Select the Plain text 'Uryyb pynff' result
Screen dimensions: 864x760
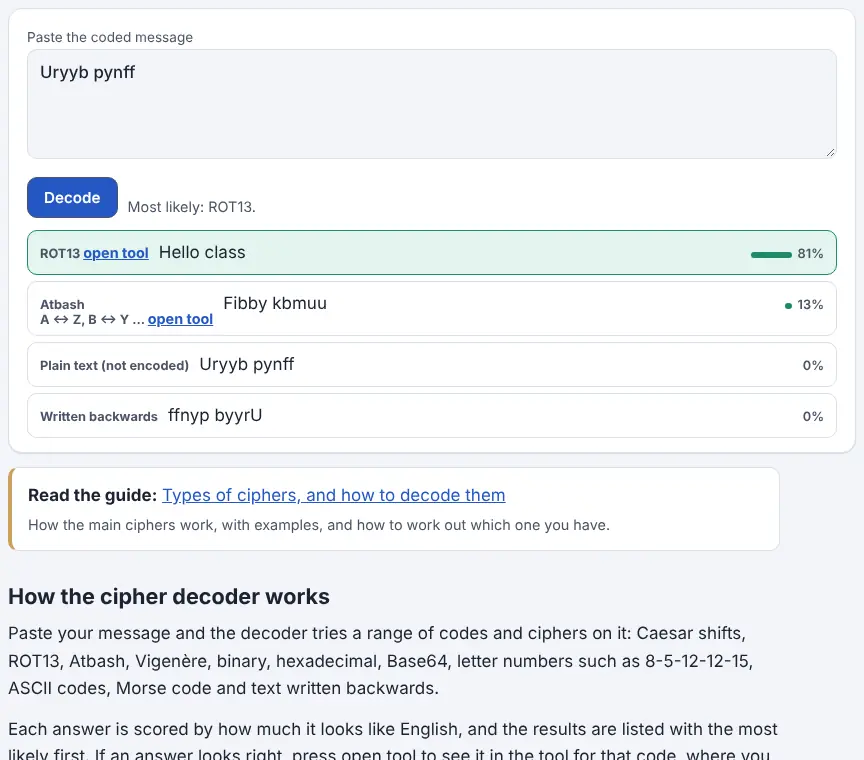tap(431, 364)
